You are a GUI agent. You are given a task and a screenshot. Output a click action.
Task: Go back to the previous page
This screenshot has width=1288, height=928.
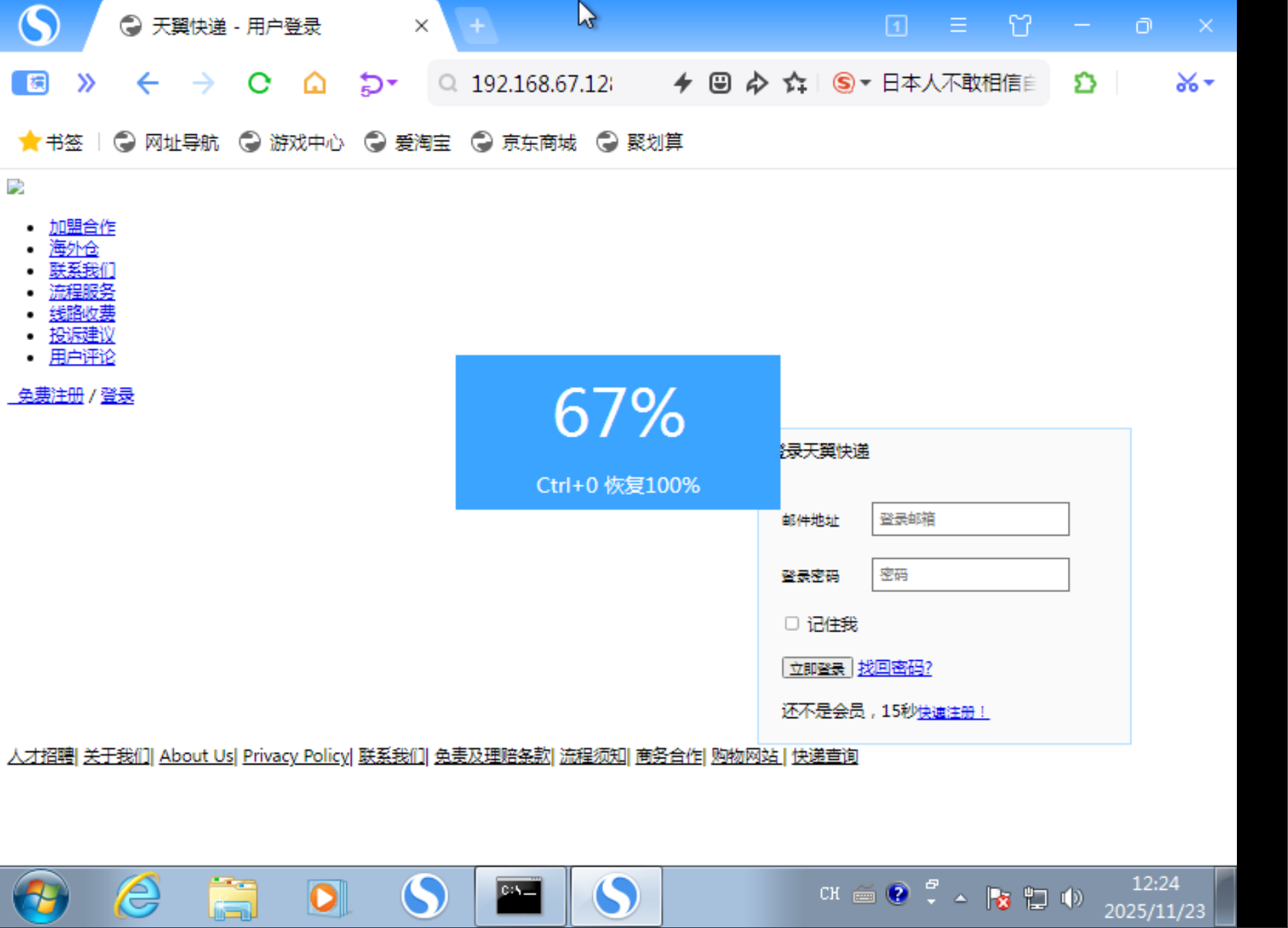(147, 83)
